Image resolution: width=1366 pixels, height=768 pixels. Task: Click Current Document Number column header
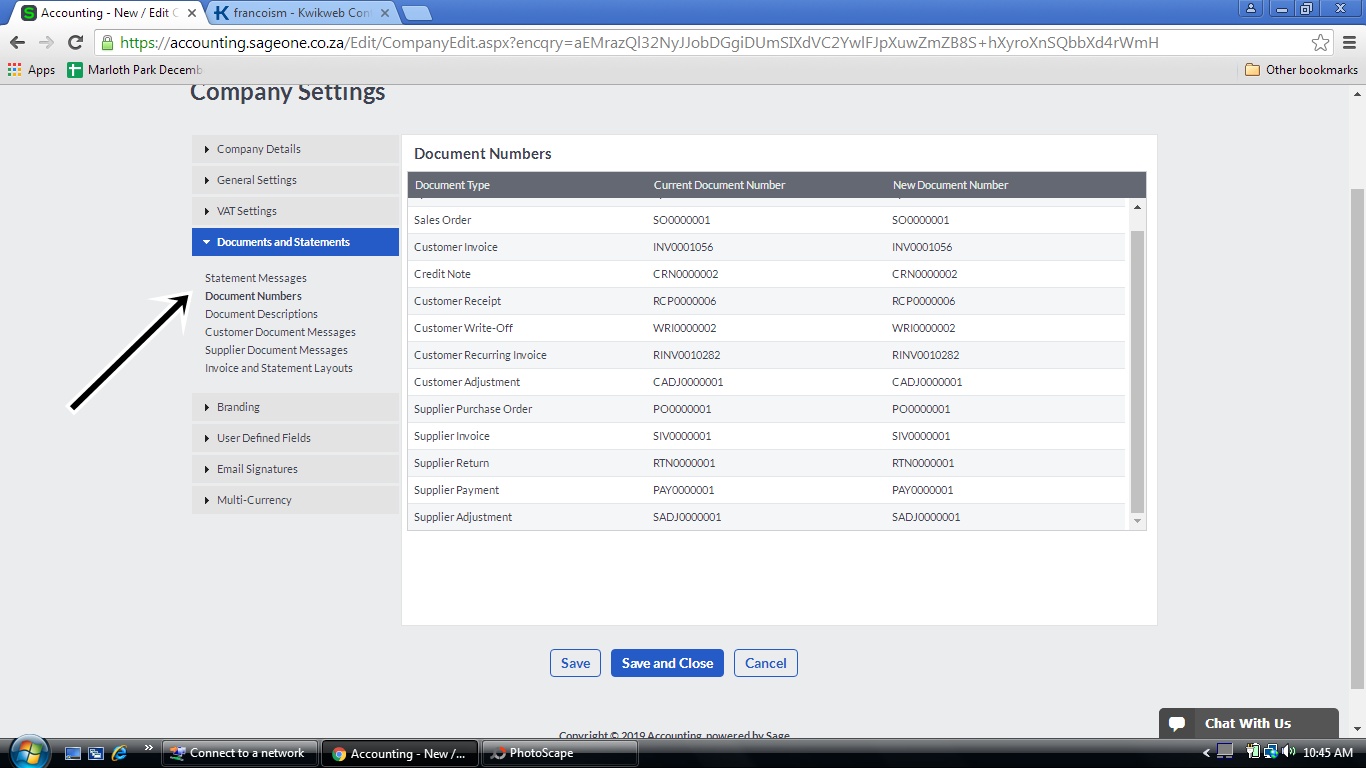click(719, 185)
